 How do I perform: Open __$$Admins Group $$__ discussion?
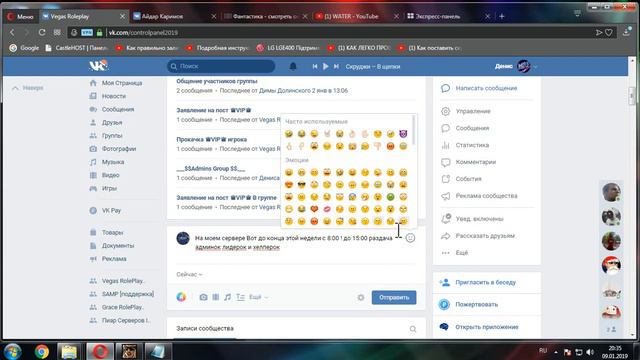point(211,169)
